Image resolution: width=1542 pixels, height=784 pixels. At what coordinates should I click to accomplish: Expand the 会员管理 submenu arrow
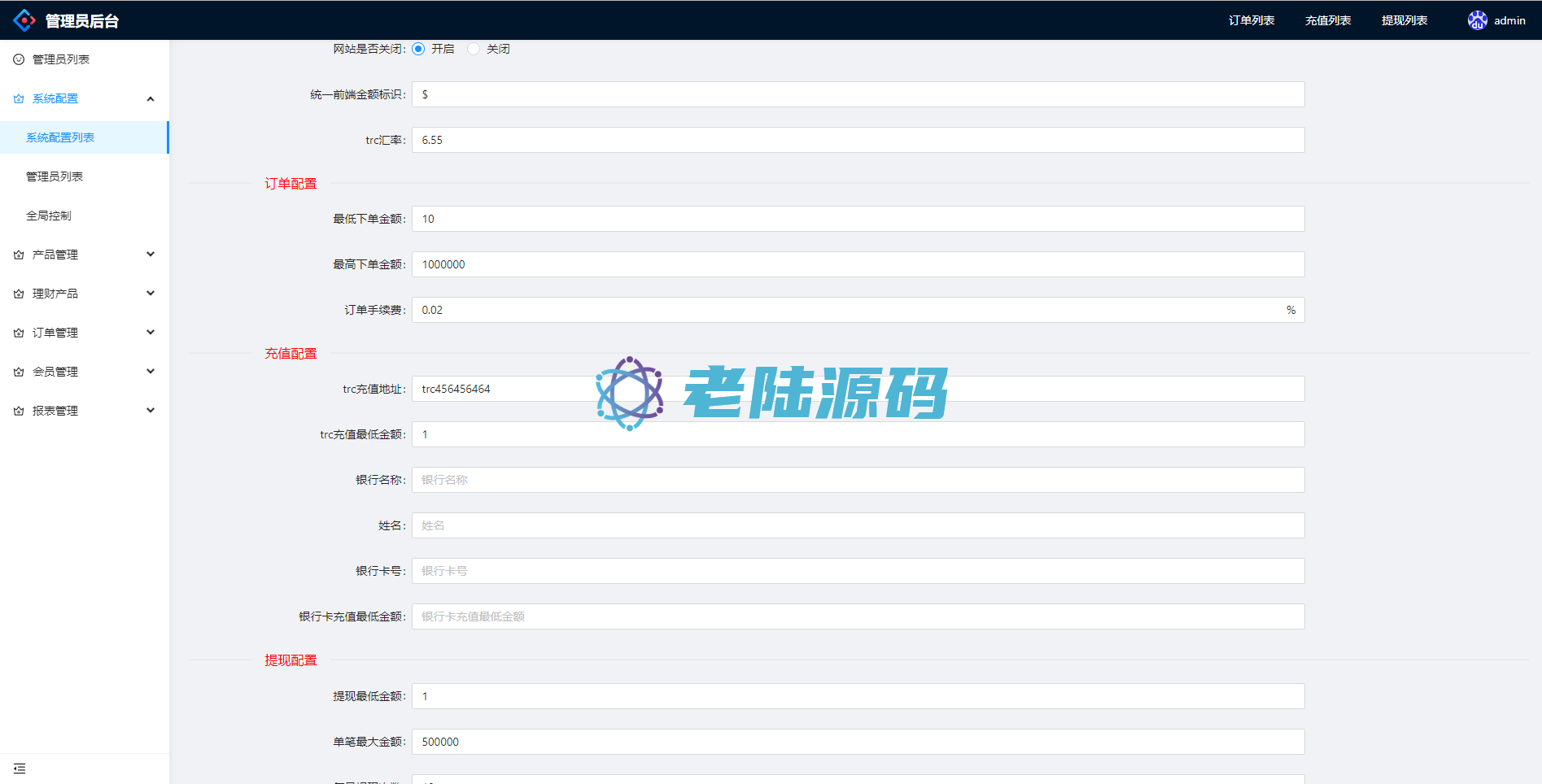coord(151,372)
